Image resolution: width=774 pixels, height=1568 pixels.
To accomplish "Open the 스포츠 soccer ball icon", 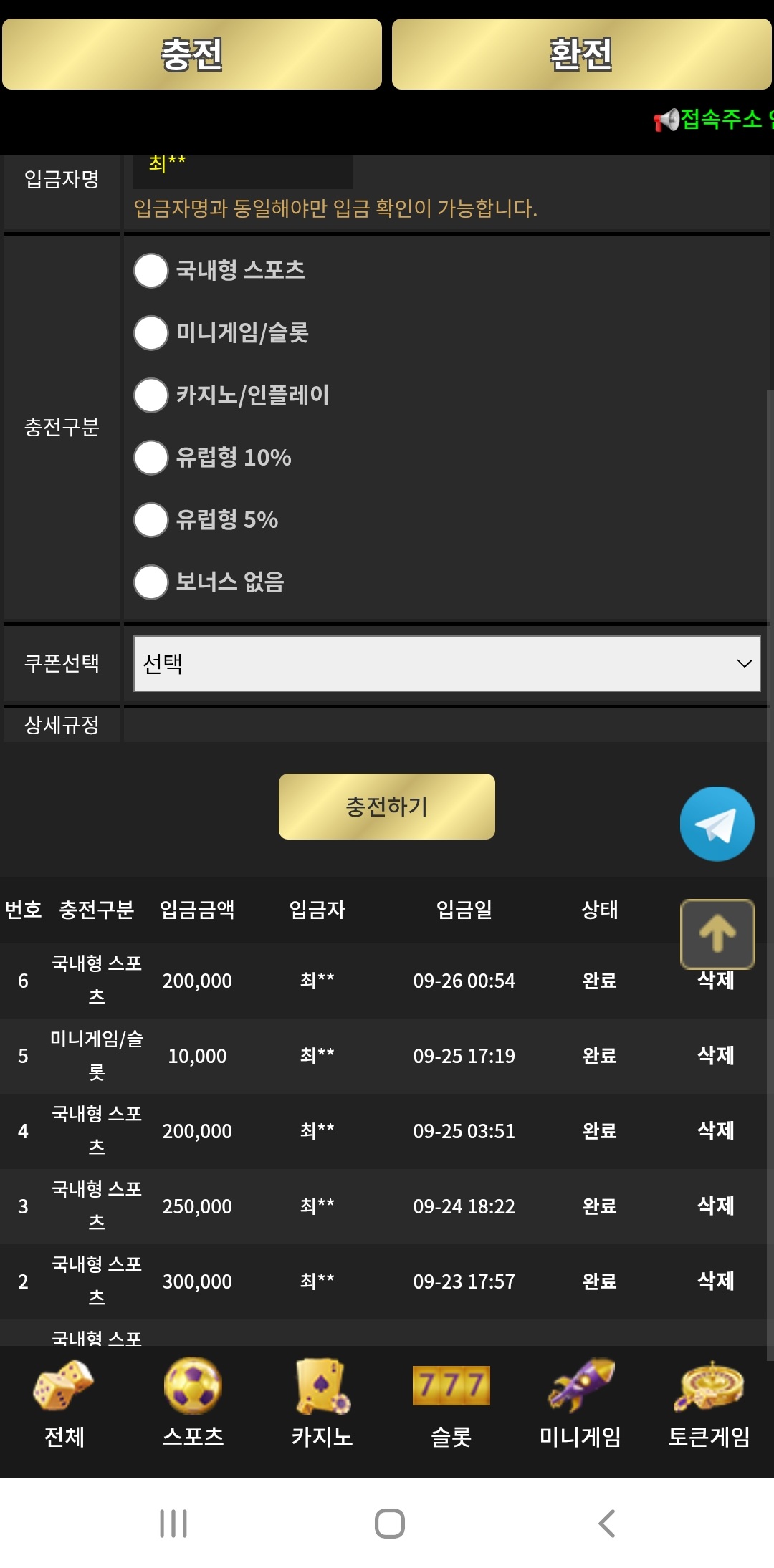I will [x=193, y=1385].
